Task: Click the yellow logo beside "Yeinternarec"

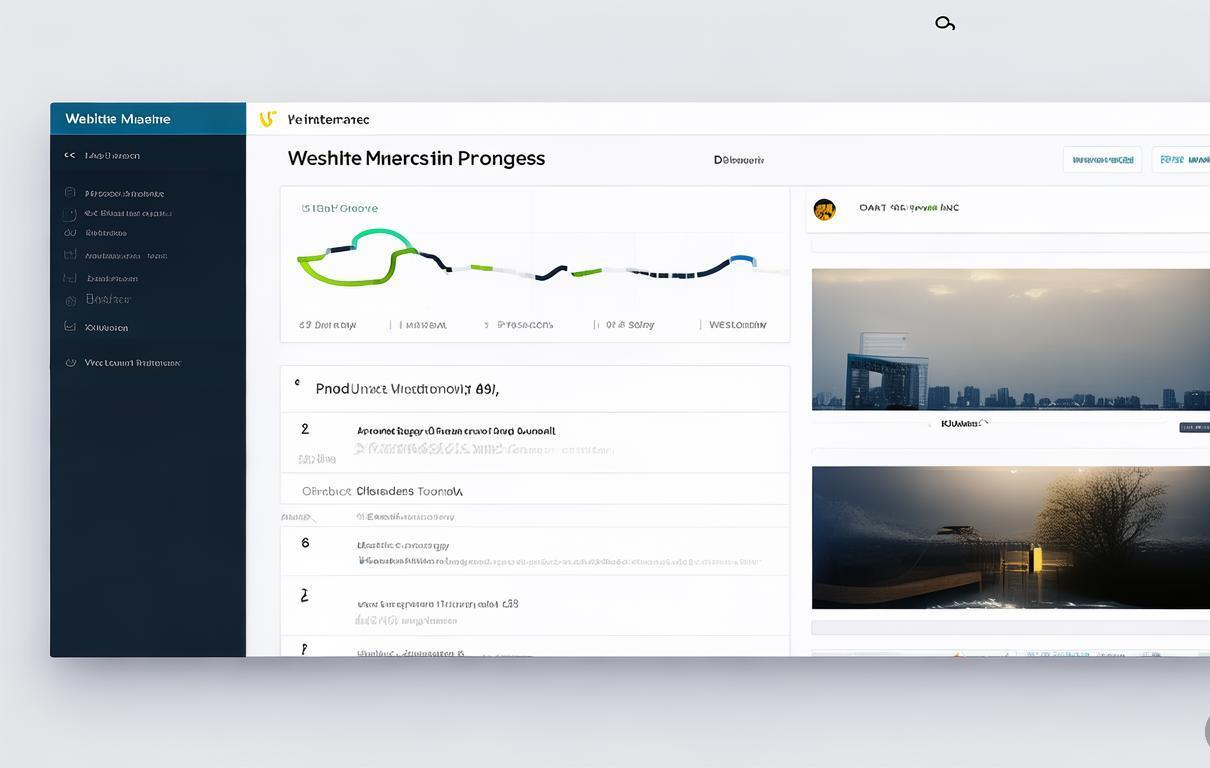Action: click(267, 119)
